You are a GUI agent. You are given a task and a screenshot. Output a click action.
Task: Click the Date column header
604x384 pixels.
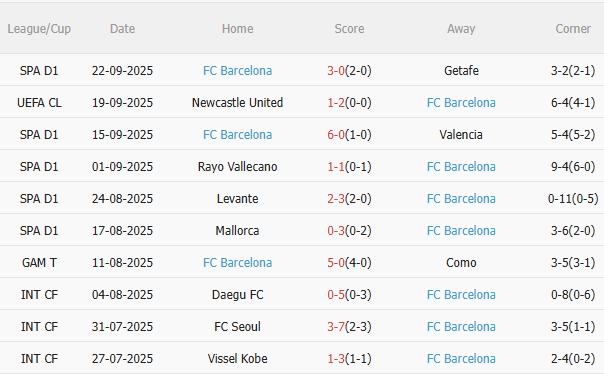point(122,29)
